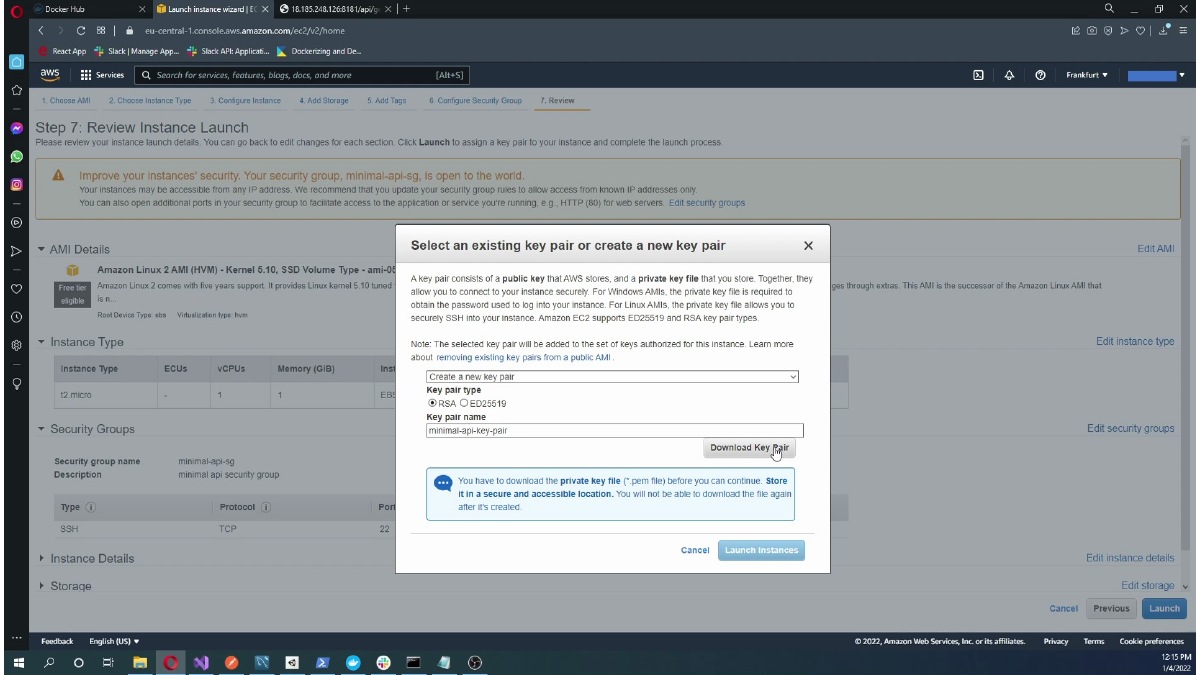Close the key pair dialog with X

808,245
